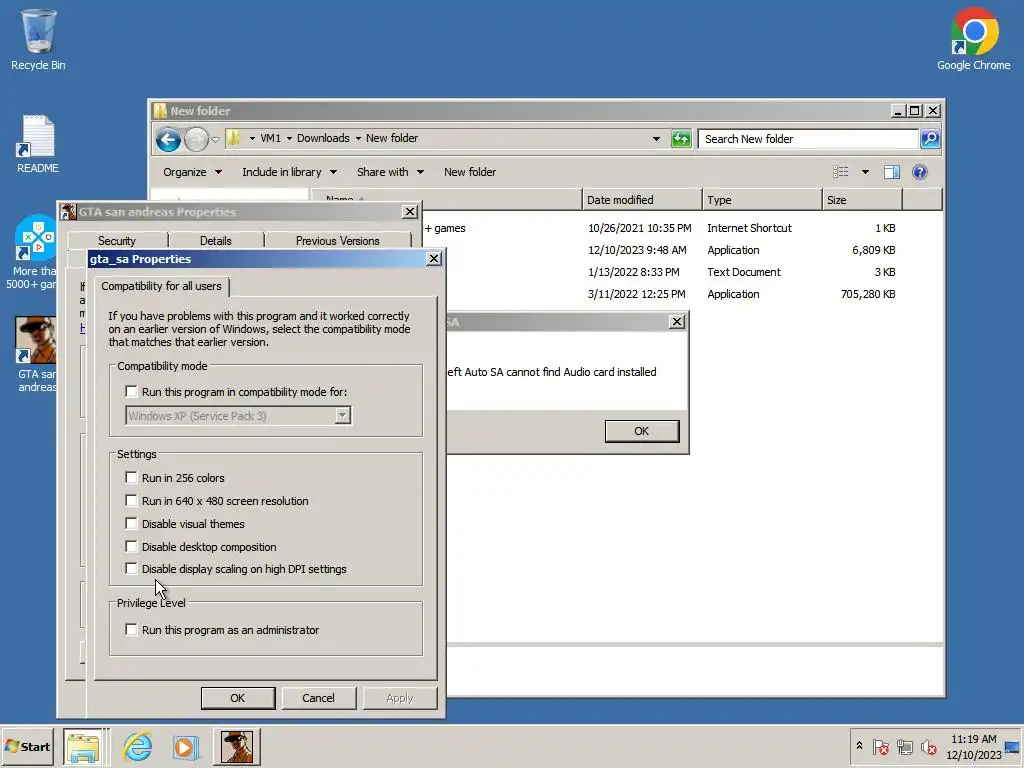Open the address bar history dropdown

(x=656, y=138)
